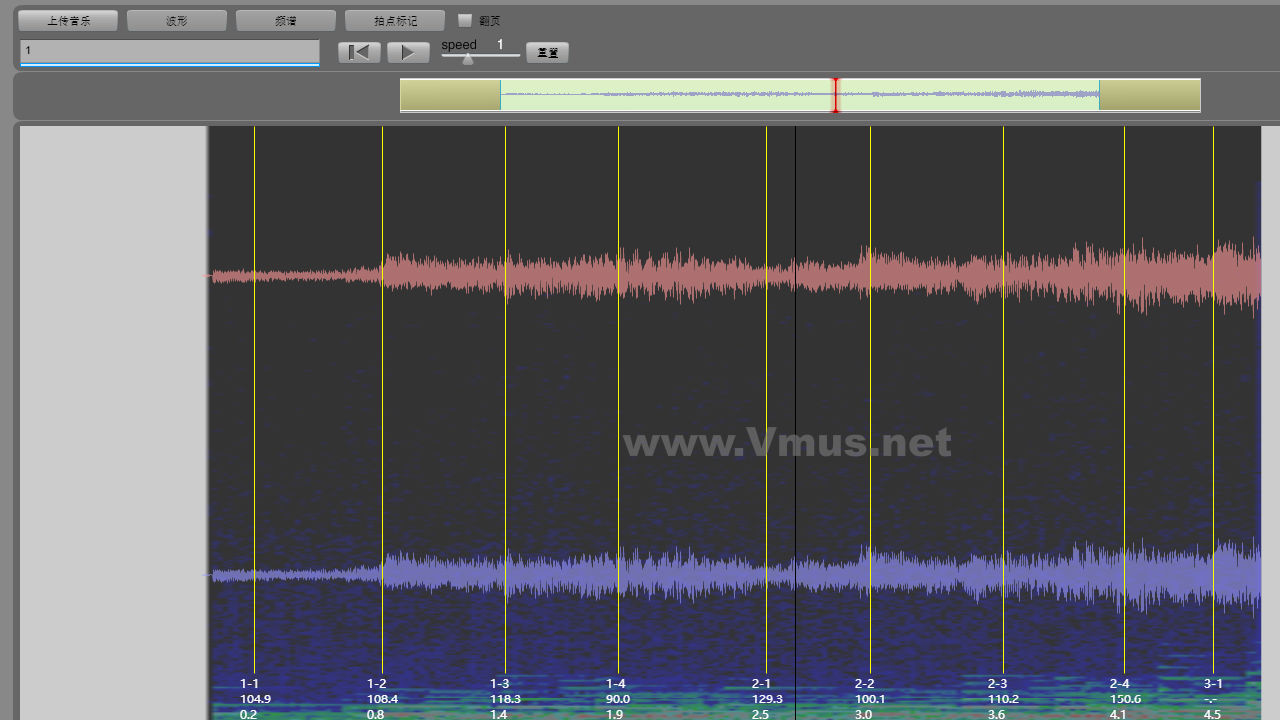Click the track name input field

169,51
